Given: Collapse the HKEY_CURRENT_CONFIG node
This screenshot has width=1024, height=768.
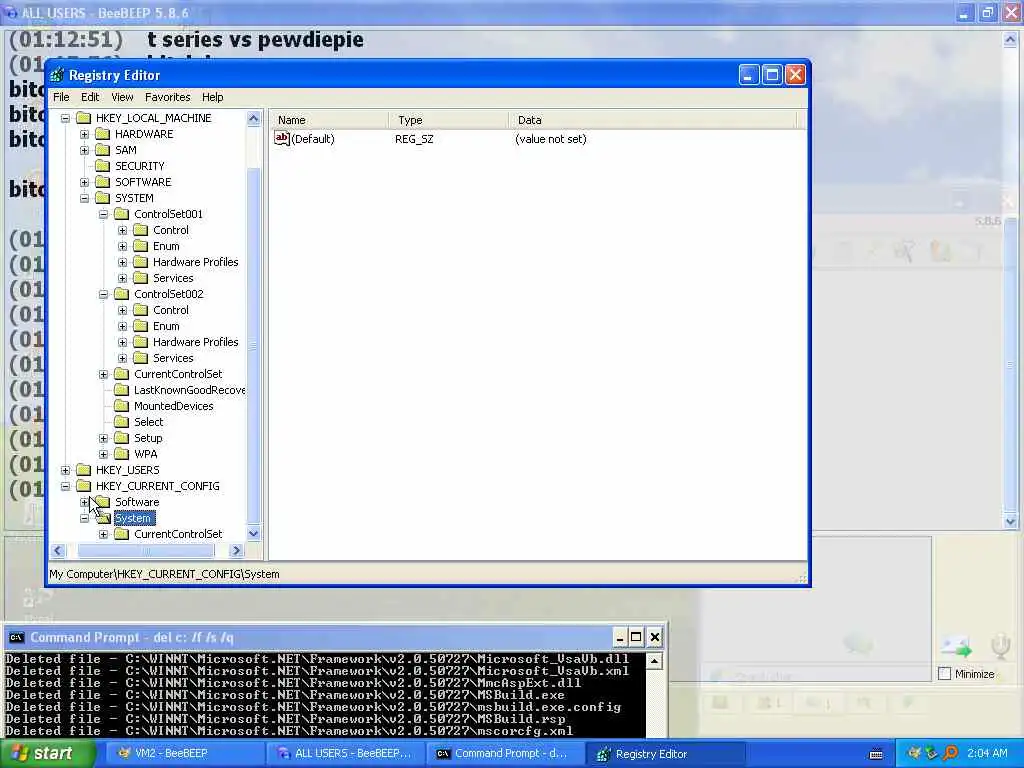Looking at the screenshot, I should pos(65,486).
